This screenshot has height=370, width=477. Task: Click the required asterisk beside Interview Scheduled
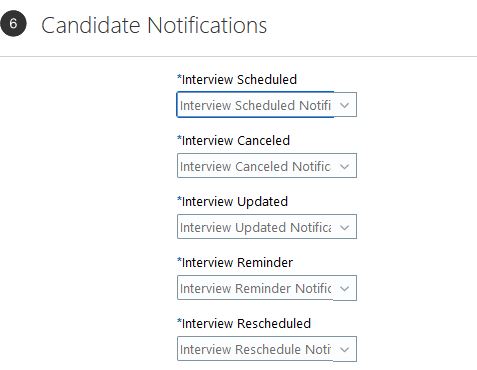(x=179, y=78)
